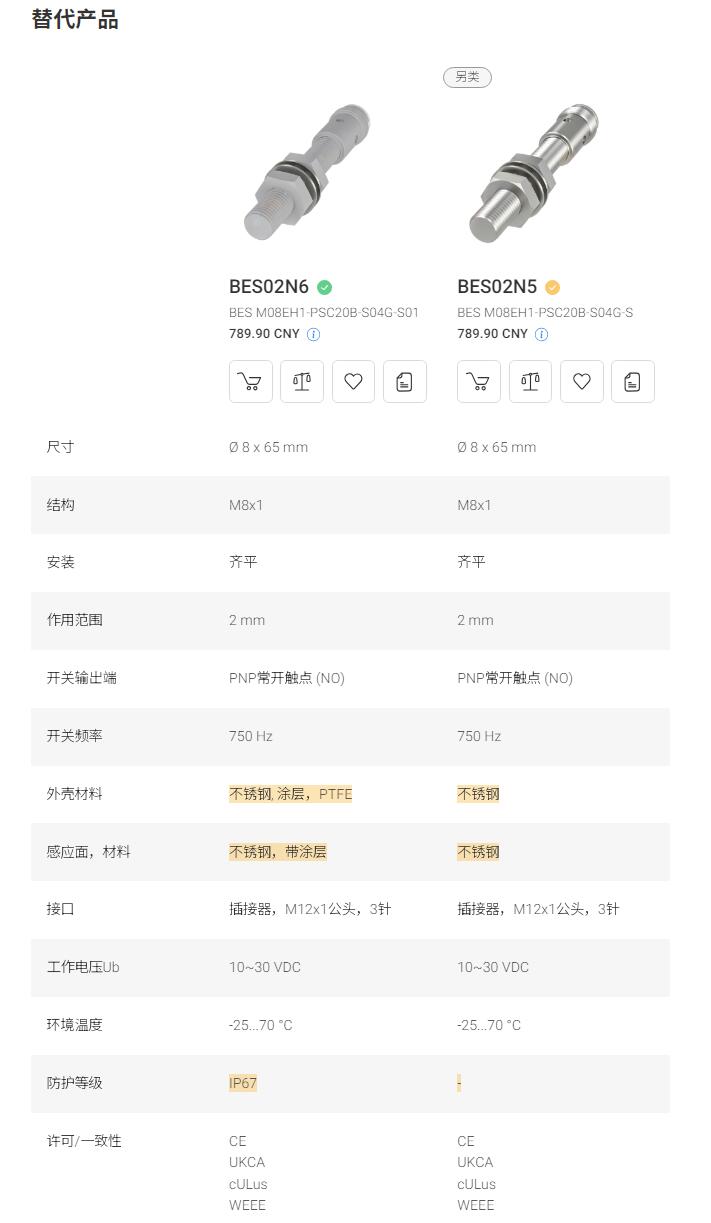
Task: Click BES02N5 connector 插接器 M12x1 value
Action: click(538, 909)
